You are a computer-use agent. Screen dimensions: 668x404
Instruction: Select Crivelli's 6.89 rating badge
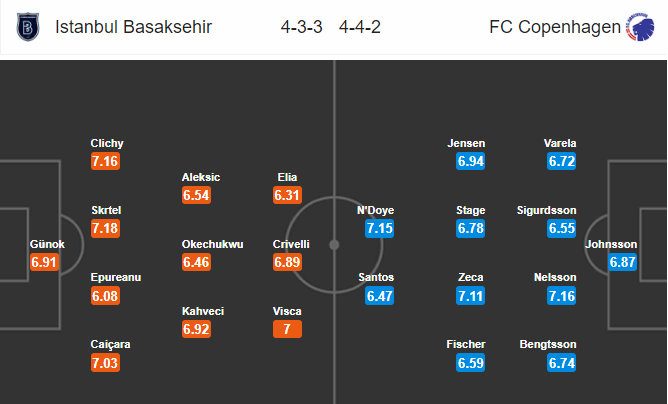click(x=288, y=262)
